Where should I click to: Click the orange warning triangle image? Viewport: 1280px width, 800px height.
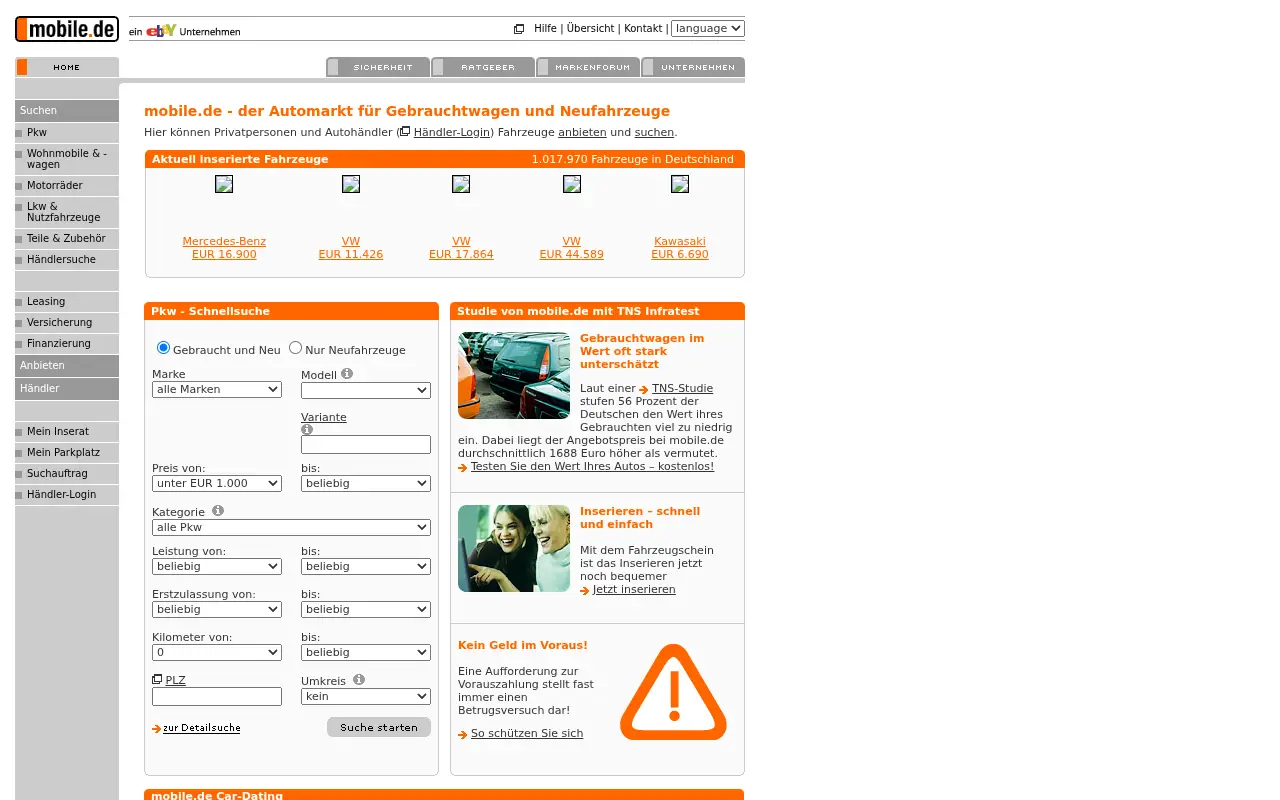(x=673, y=692)
